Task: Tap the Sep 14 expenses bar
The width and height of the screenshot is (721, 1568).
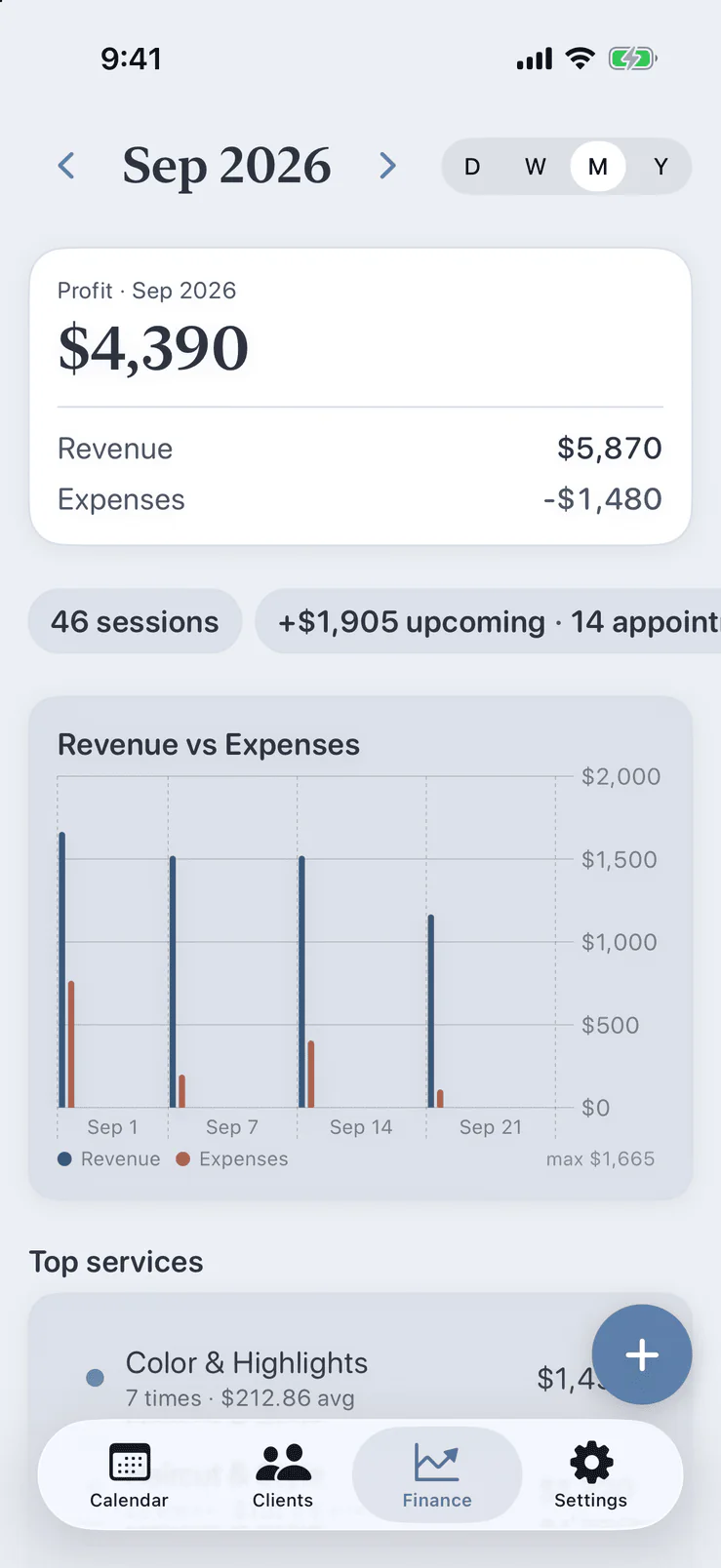Action: pos(311,1074)
